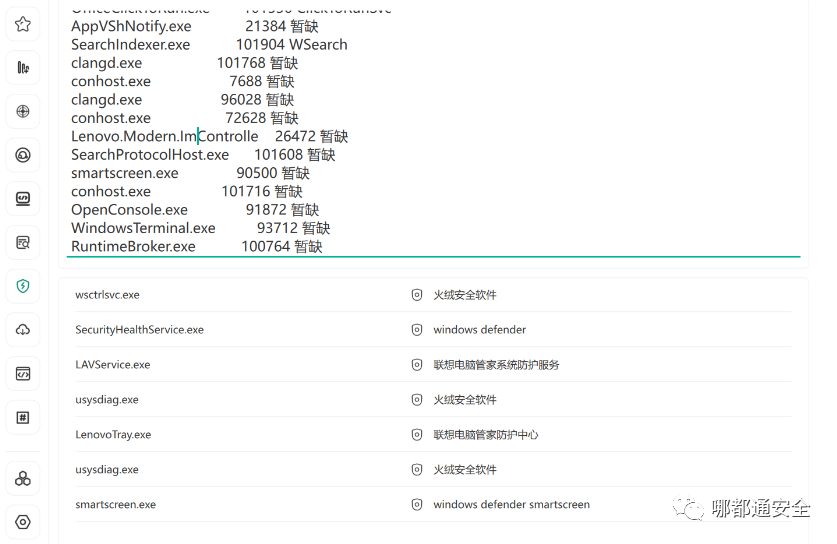This screenshot has width=837, height=544.
Task: Click shield icon beside windows defender smartscreen
Action: point(417,504)
